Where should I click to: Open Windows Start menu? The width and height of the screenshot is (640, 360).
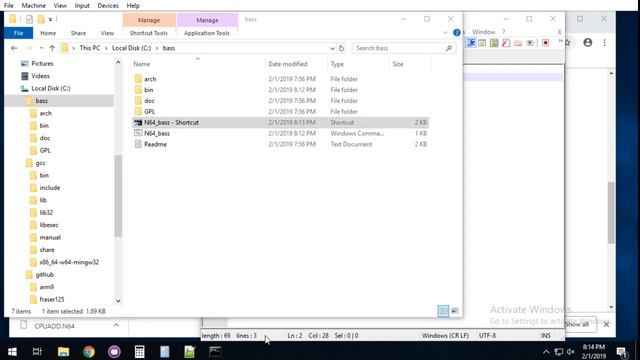(12, 351)
